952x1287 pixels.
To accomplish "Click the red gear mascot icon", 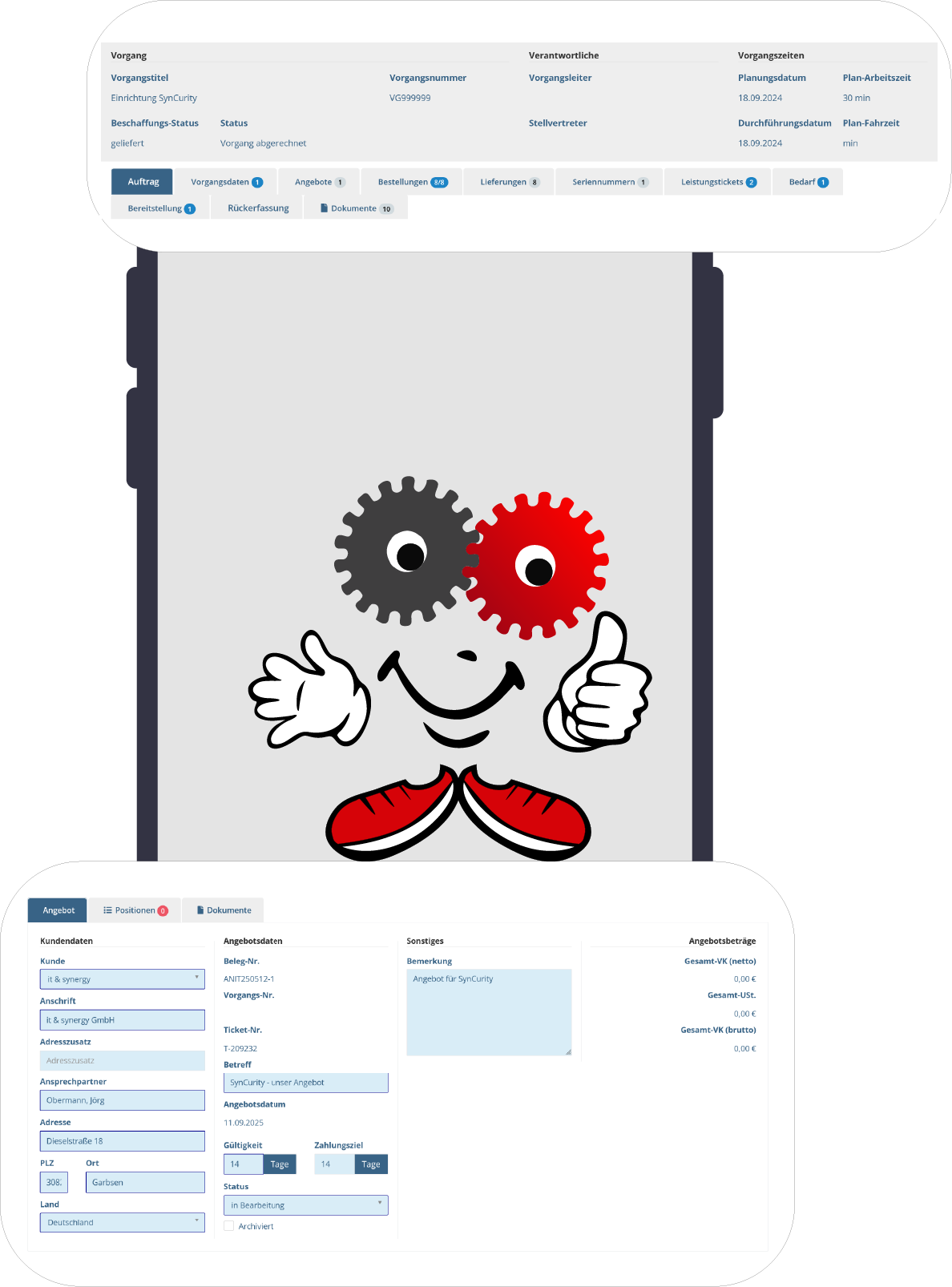I will tap(536, 566).
